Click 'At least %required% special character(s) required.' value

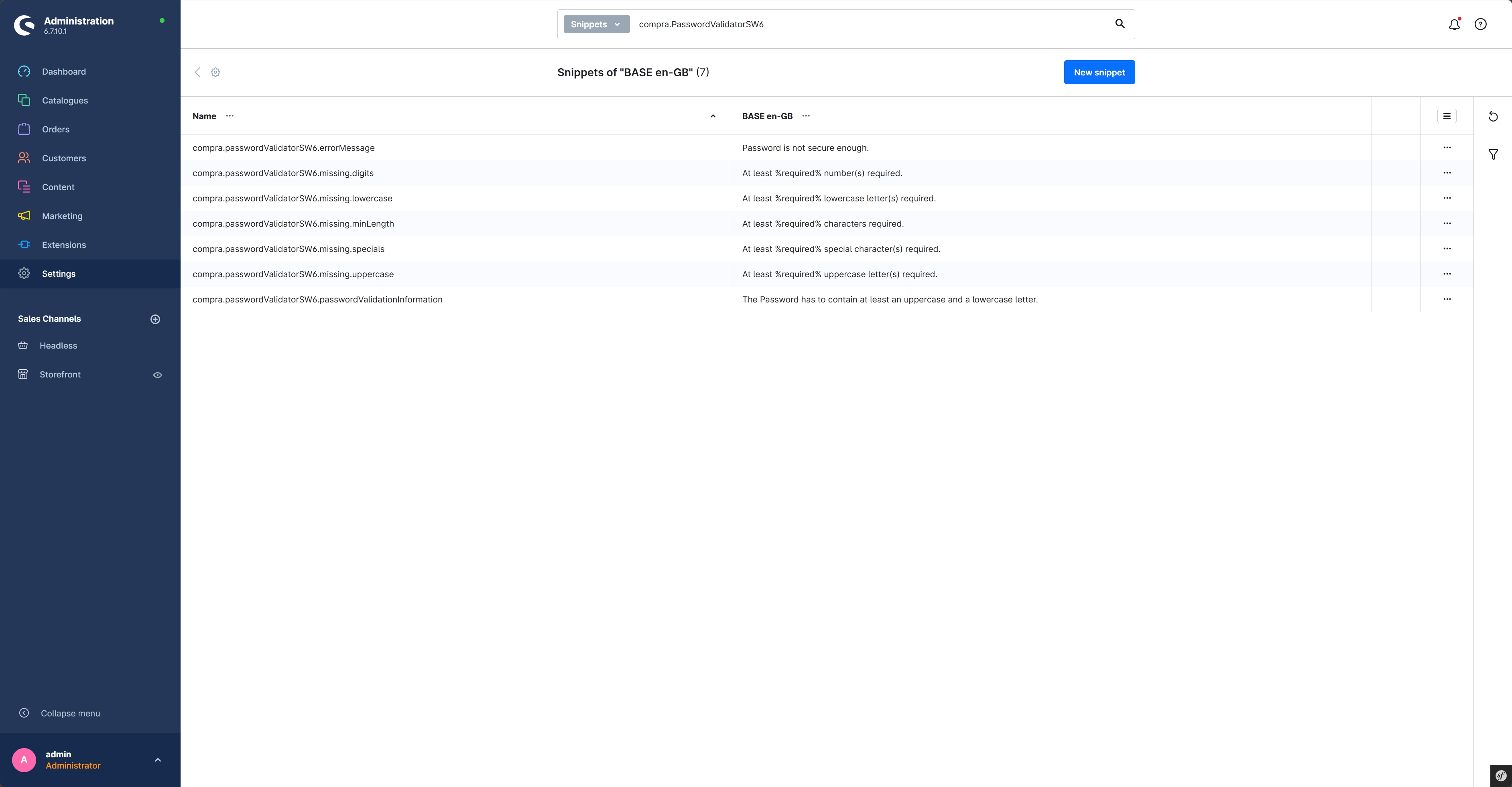click(x=841, y=249)
